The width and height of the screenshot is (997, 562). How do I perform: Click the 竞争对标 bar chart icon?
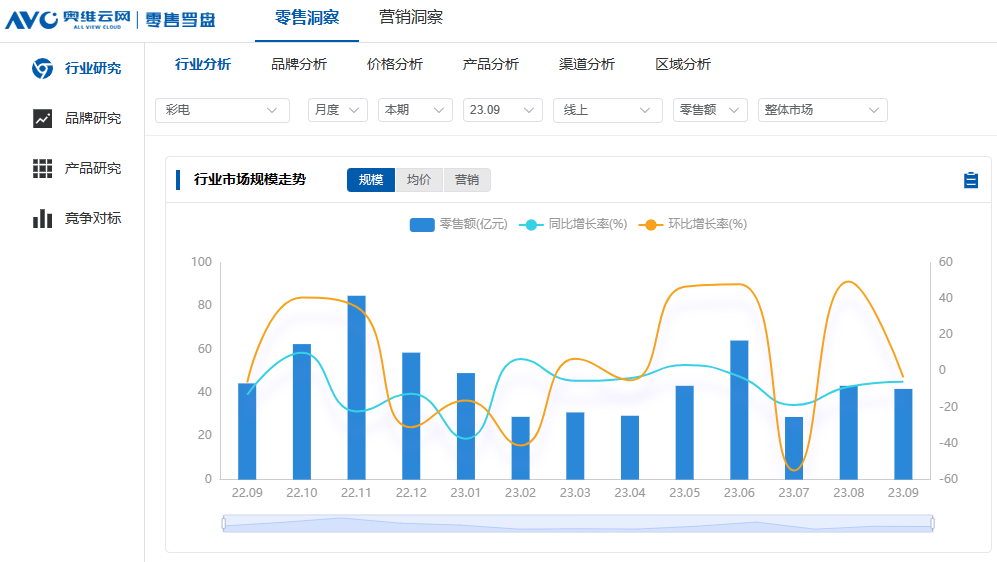[x=43, y=218]
